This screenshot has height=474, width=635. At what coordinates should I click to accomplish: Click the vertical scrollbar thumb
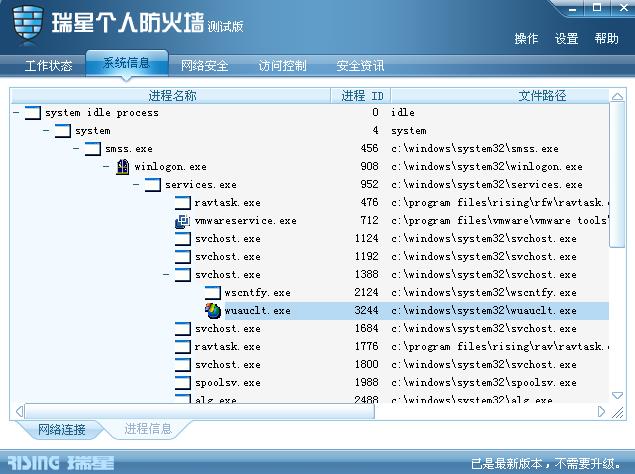pyautogui.click(x=617, y=175)
